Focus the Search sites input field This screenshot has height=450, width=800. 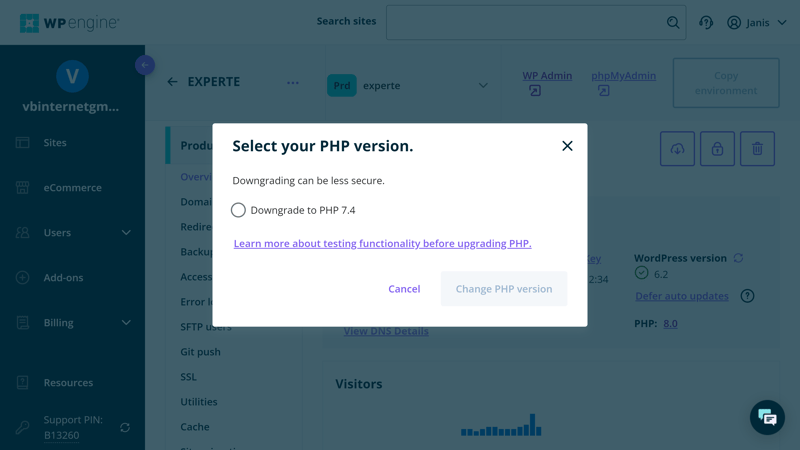click(525, 22)
